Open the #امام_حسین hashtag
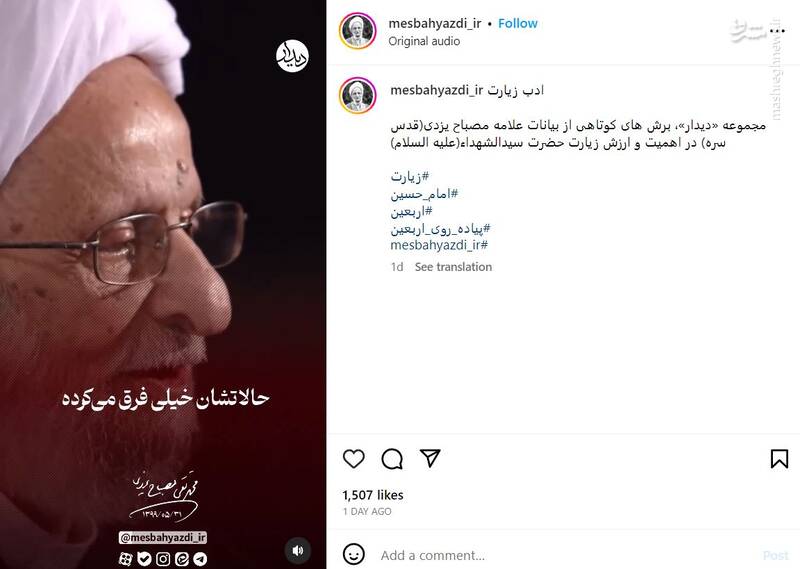This screenshot has height=569, width=800. coord(424,194)
